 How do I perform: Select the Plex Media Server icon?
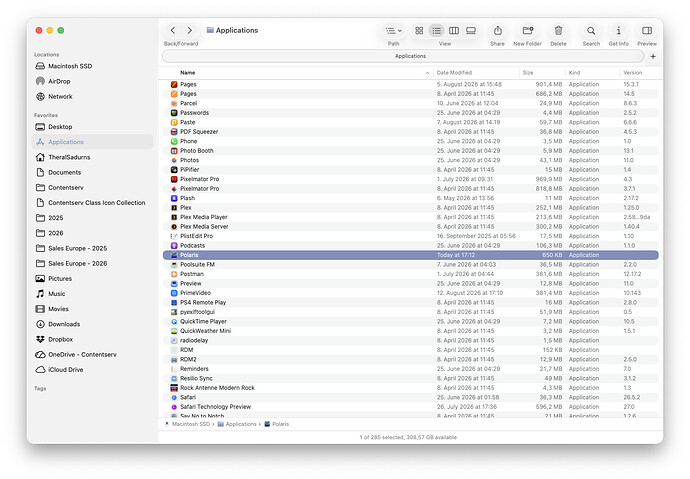(x=174, y=227)
